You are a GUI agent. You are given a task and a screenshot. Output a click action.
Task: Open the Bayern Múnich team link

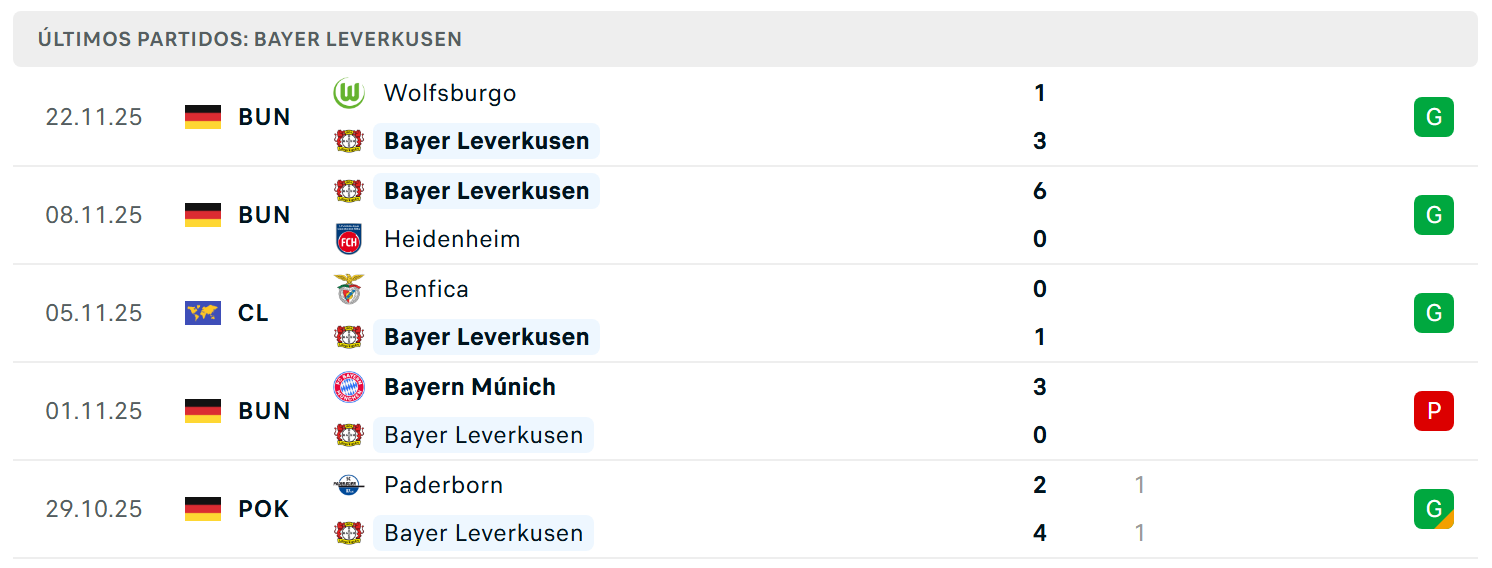click(470, 387)
